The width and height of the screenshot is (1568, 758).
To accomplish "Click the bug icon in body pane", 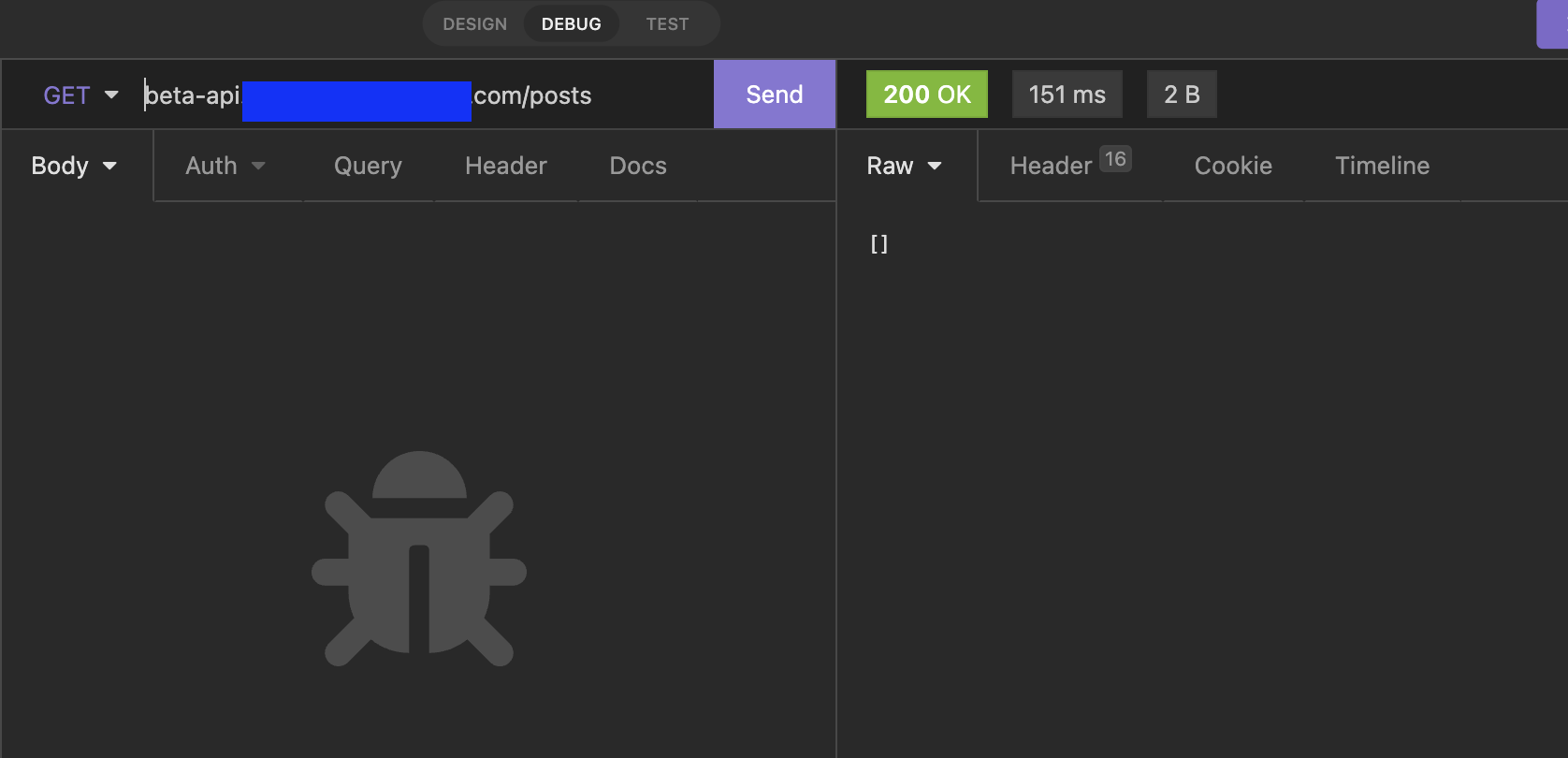I will [x=419, y=560].
